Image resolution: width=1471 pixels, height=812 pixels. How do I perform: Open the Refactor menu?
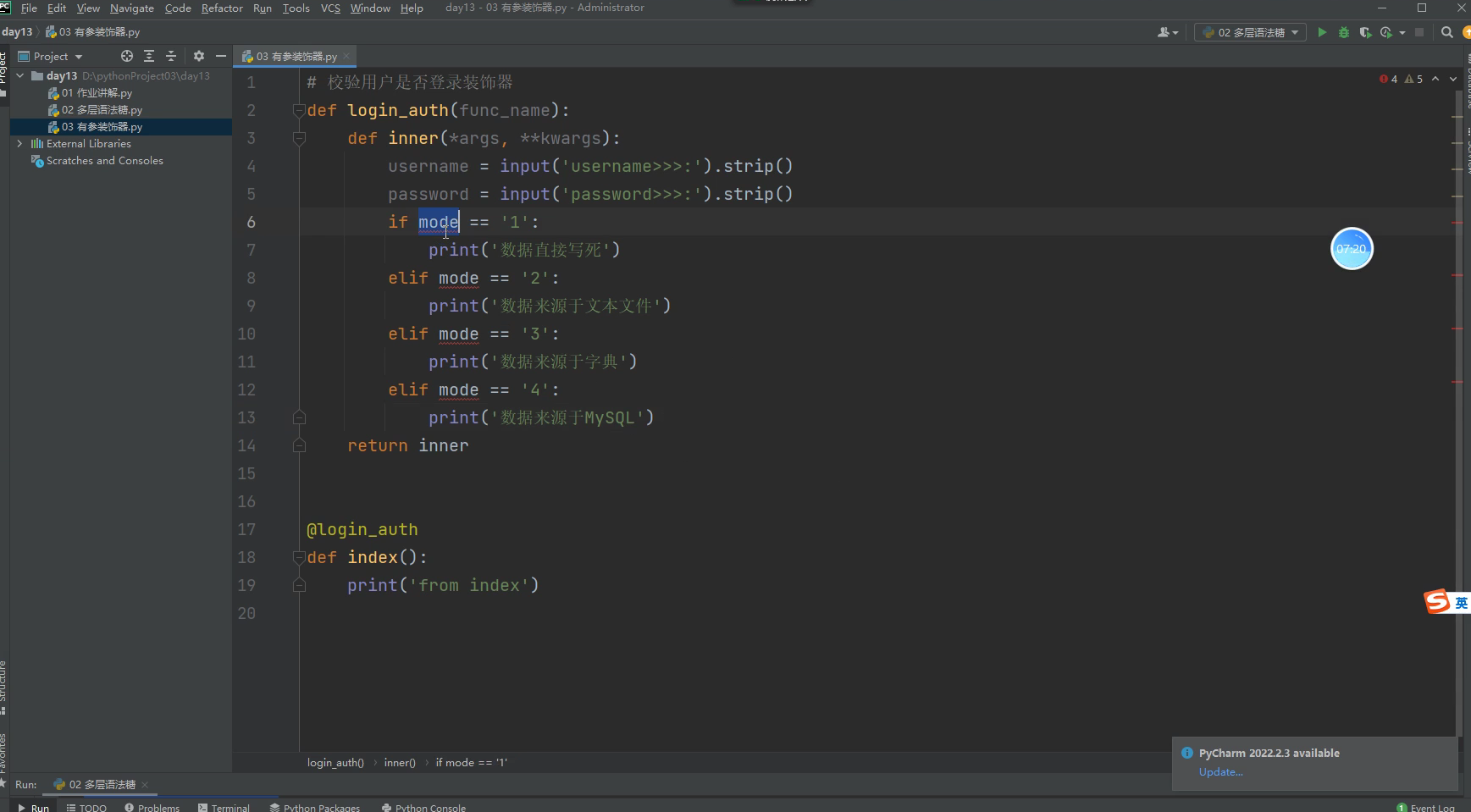point(222,8)
